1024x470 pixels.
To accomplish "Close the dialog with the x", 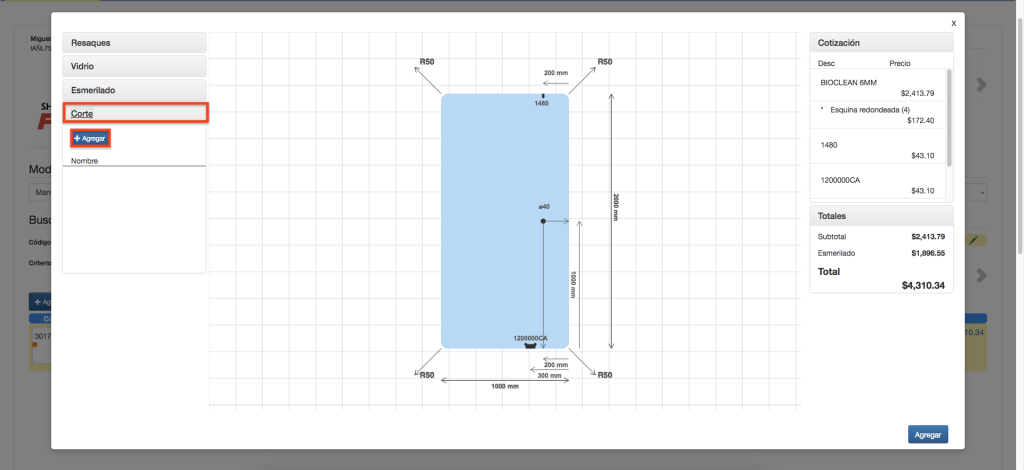I will point(953,22).
